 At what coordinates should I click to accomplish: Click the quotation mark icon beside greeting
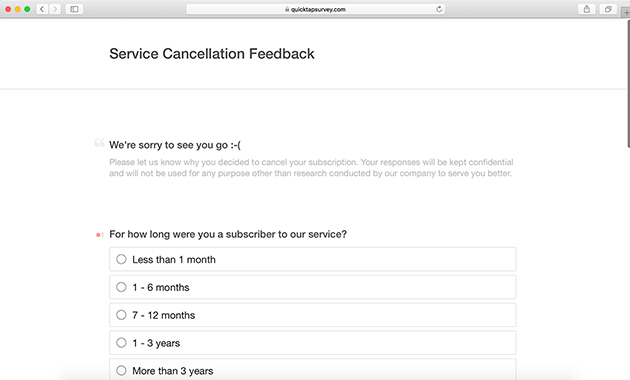(99, 143)
